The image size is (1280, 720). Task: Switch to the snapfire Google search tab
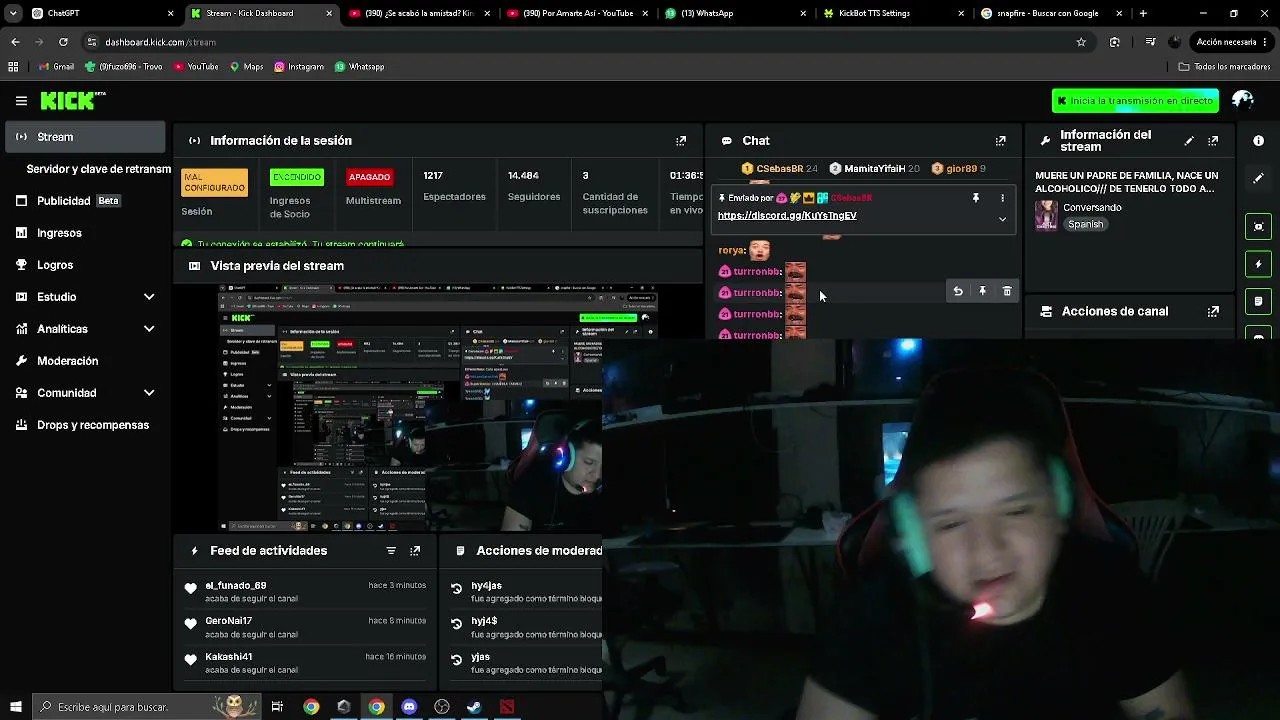coord(1050,14)
